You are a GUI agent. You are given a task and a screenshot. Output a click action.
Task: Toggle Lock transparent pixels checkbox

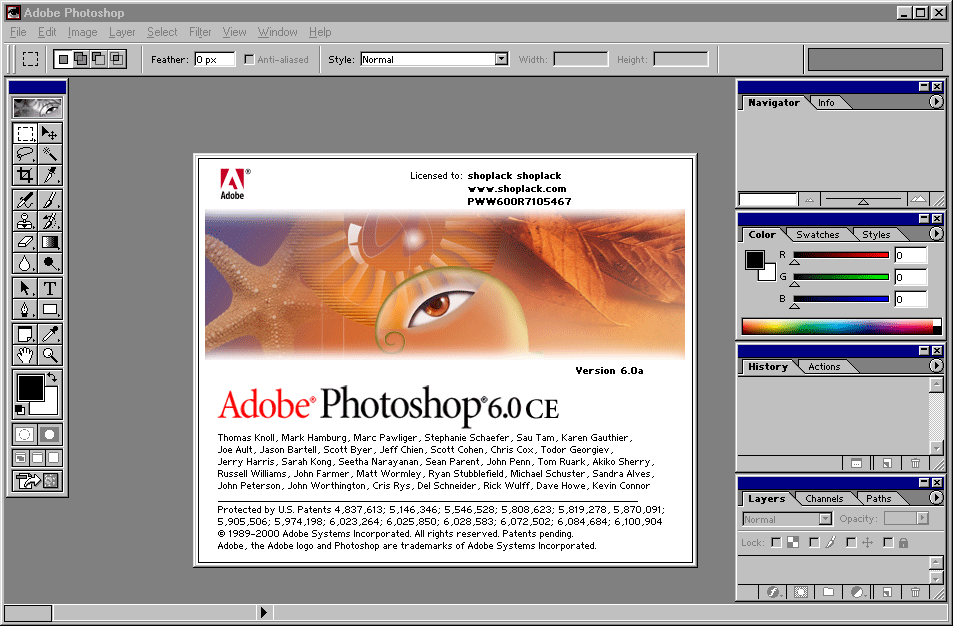(776, 542)
